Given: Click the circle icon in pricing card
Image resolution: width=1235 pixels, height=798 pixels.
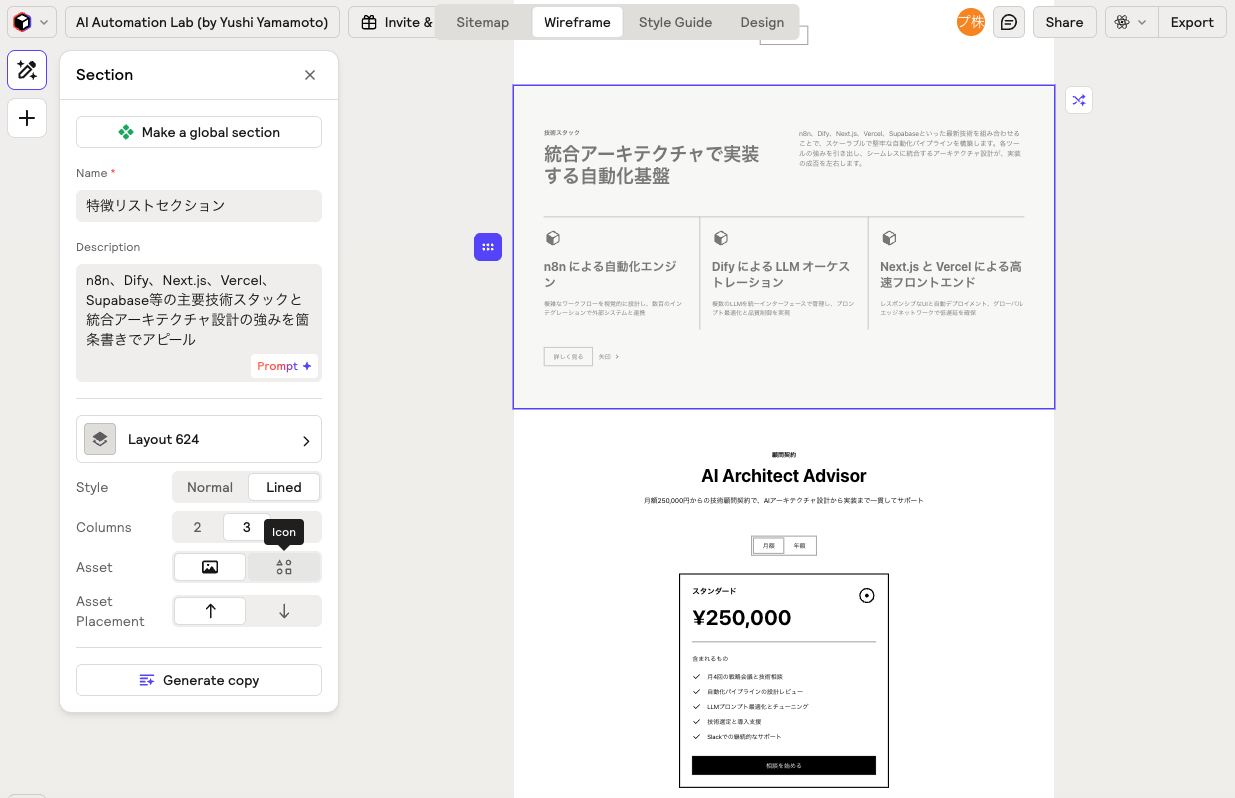Looking at the screenshot, I should click(x=867, y=596).
